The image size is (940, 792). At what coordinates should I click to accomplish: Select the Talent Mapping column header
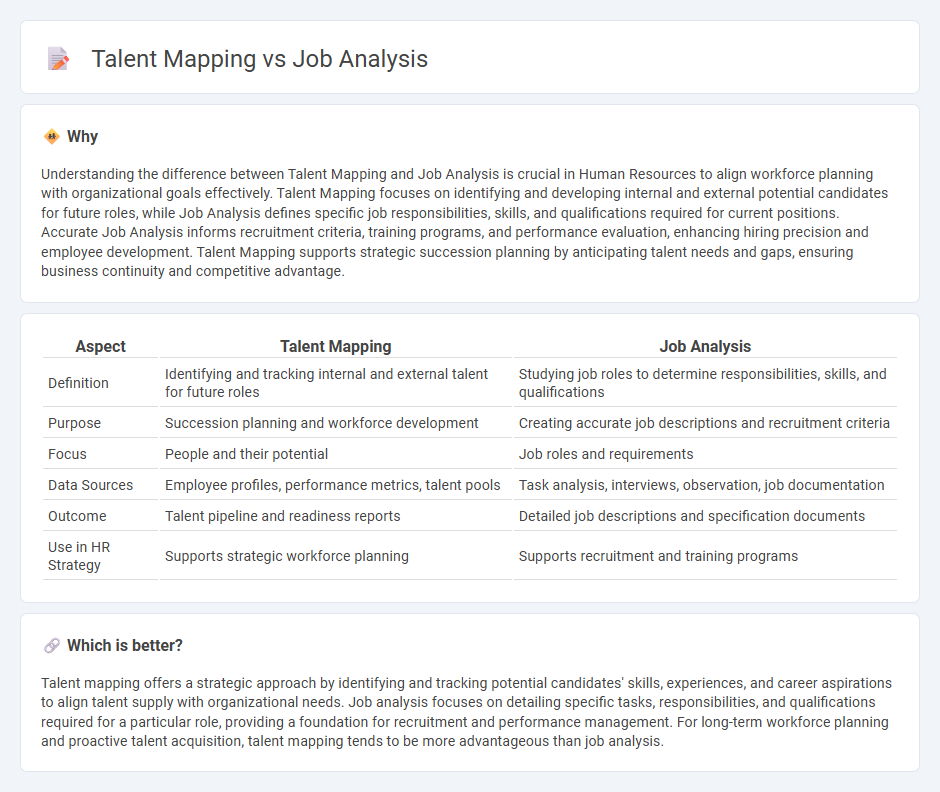click(336, 347)
